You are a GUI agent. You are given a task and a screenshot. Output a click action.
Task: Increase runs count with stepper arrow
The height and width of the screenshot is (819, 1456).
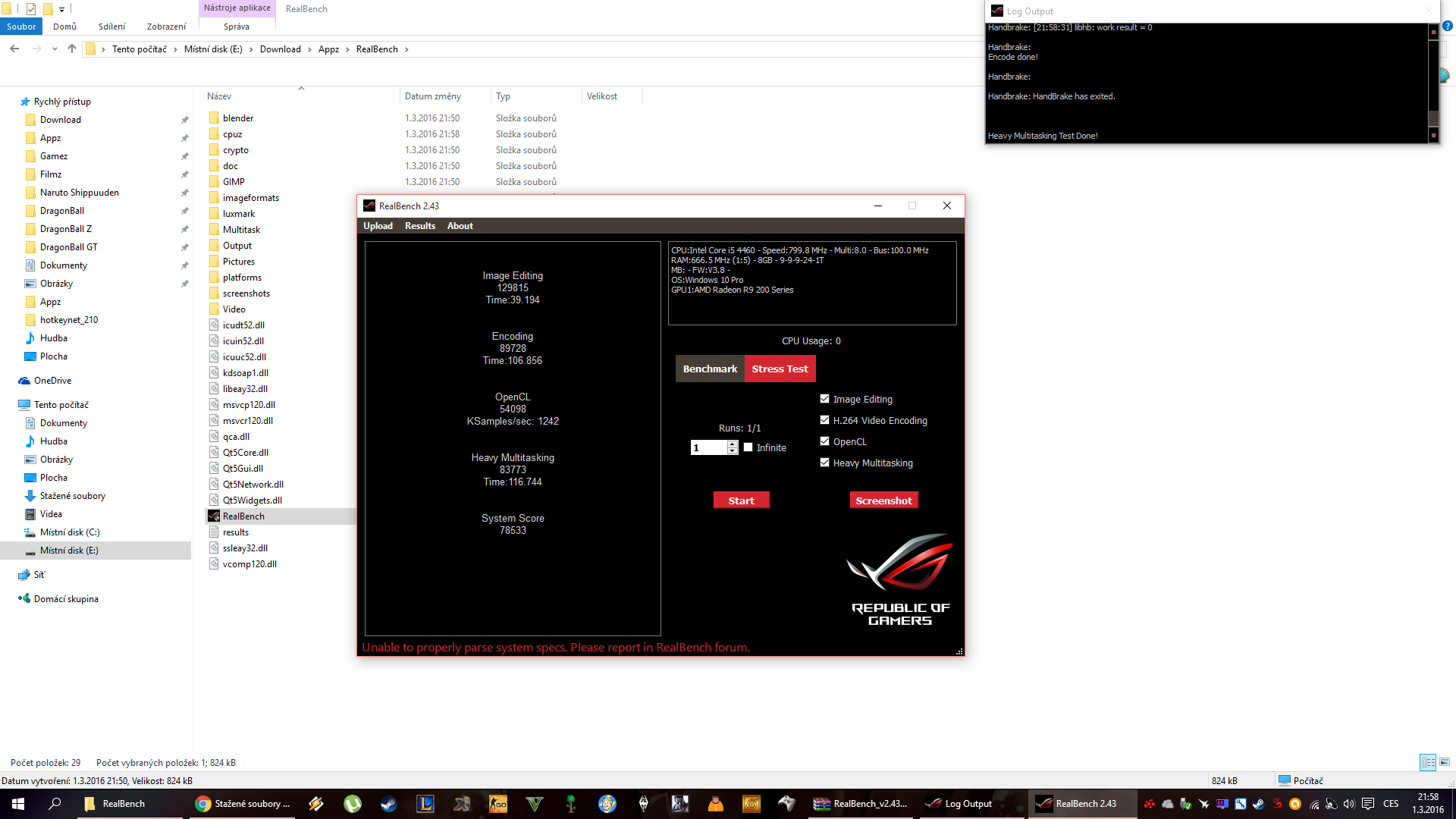(732, 444)
